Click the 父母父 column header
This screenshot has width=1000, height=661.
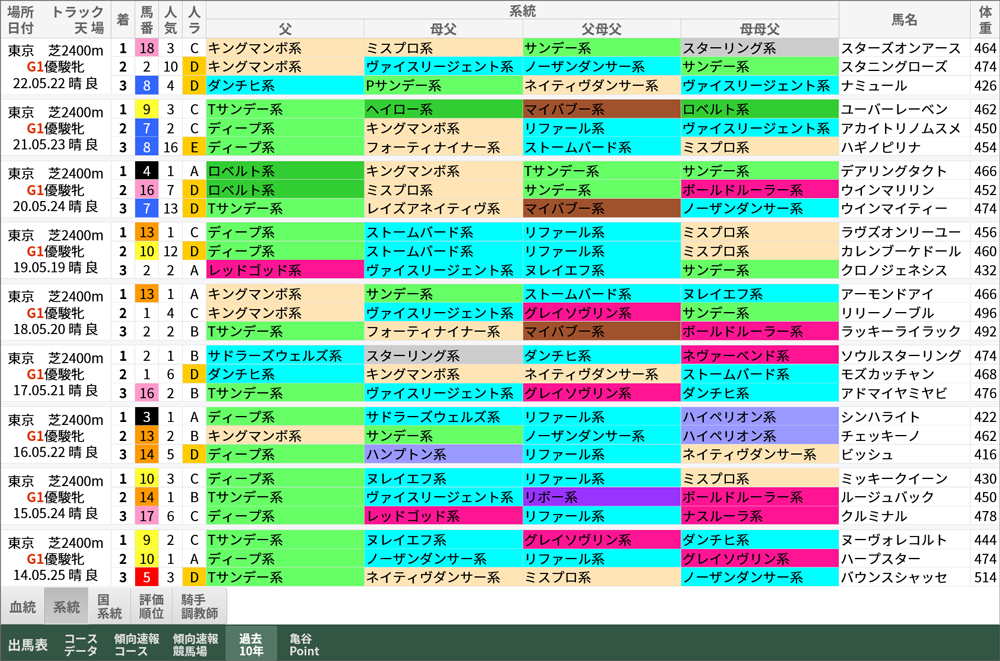click(x=601, y=29)
